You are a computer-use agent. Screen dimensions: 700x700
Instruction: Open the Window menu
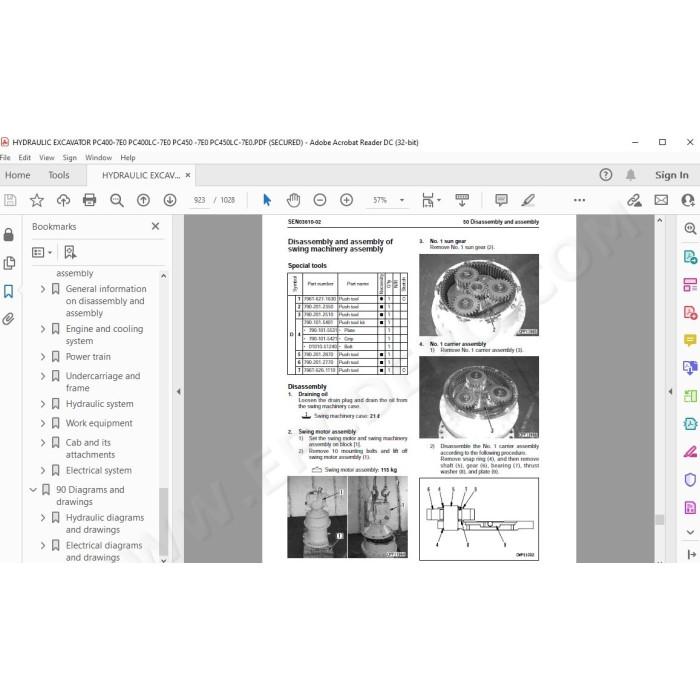click(x=98, y=158)
